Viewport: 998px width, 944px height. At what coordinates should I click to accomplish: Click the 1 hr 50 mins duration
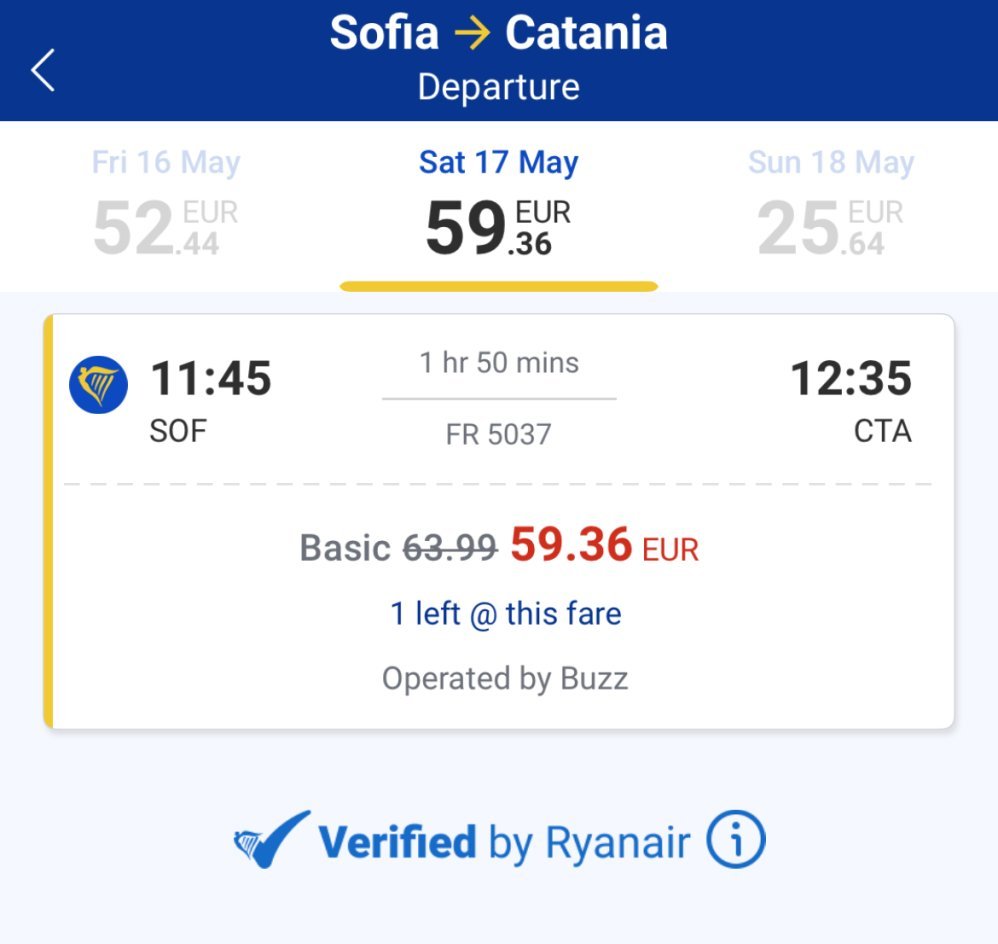coord(499,362)
